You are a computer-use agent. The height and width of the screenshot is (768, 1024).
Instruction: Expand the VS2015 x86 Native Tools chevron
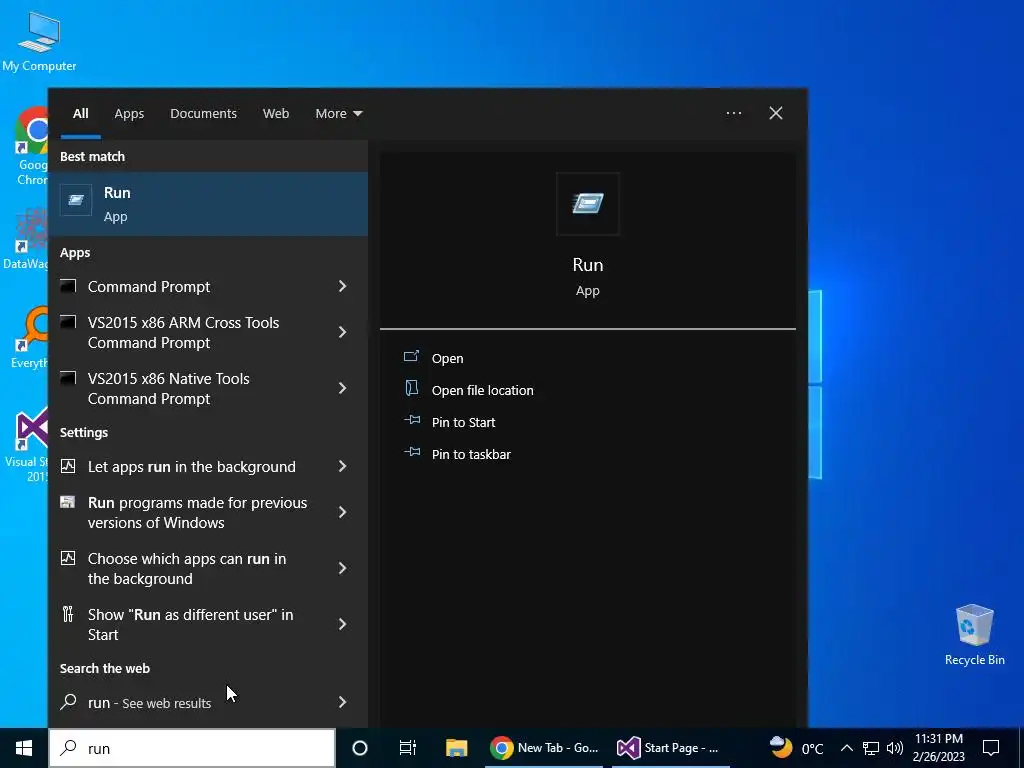(x=342, y=389)
